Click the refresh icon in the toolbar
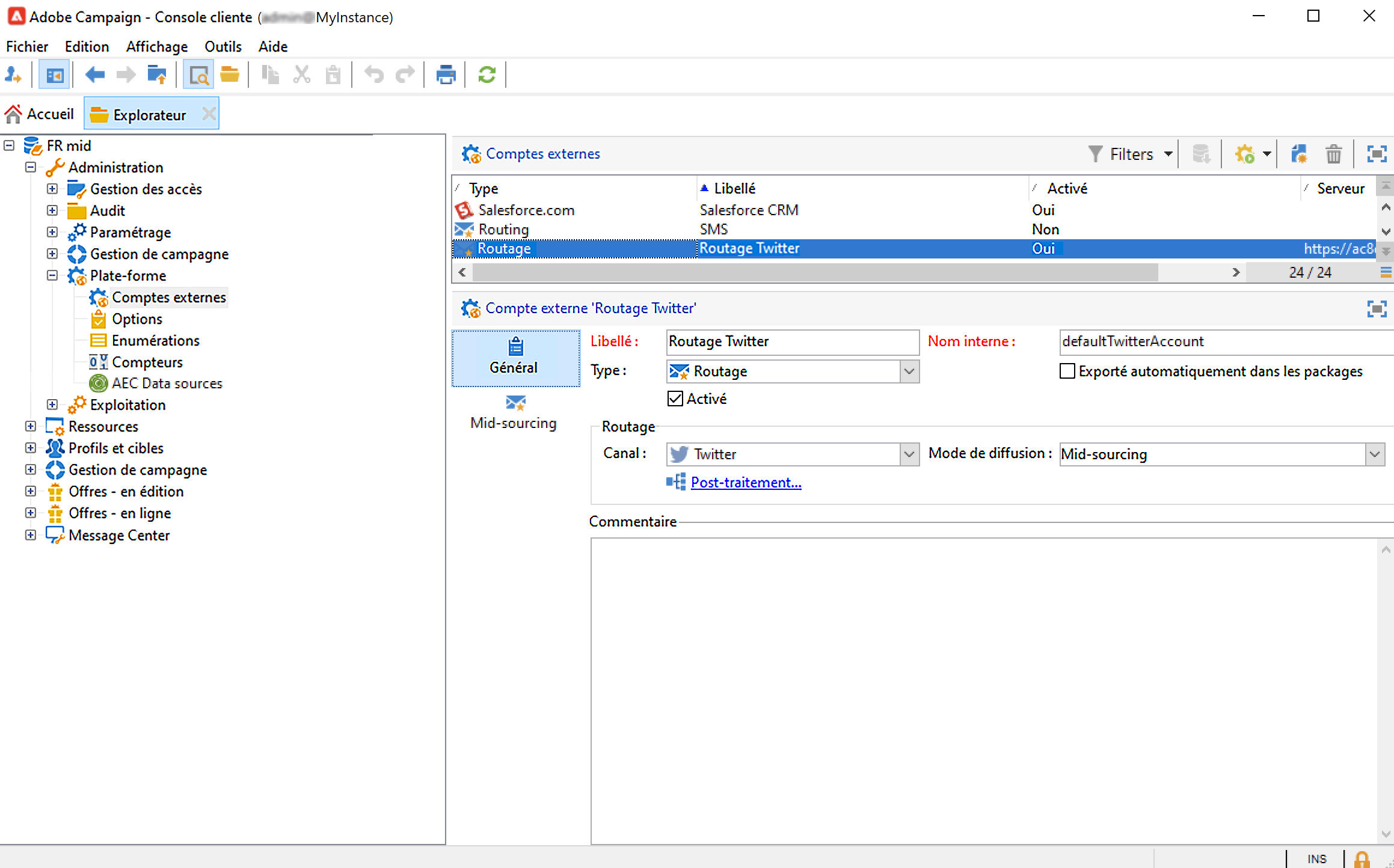The height and width of the screenshot is (868, 1394). point(487,75)
